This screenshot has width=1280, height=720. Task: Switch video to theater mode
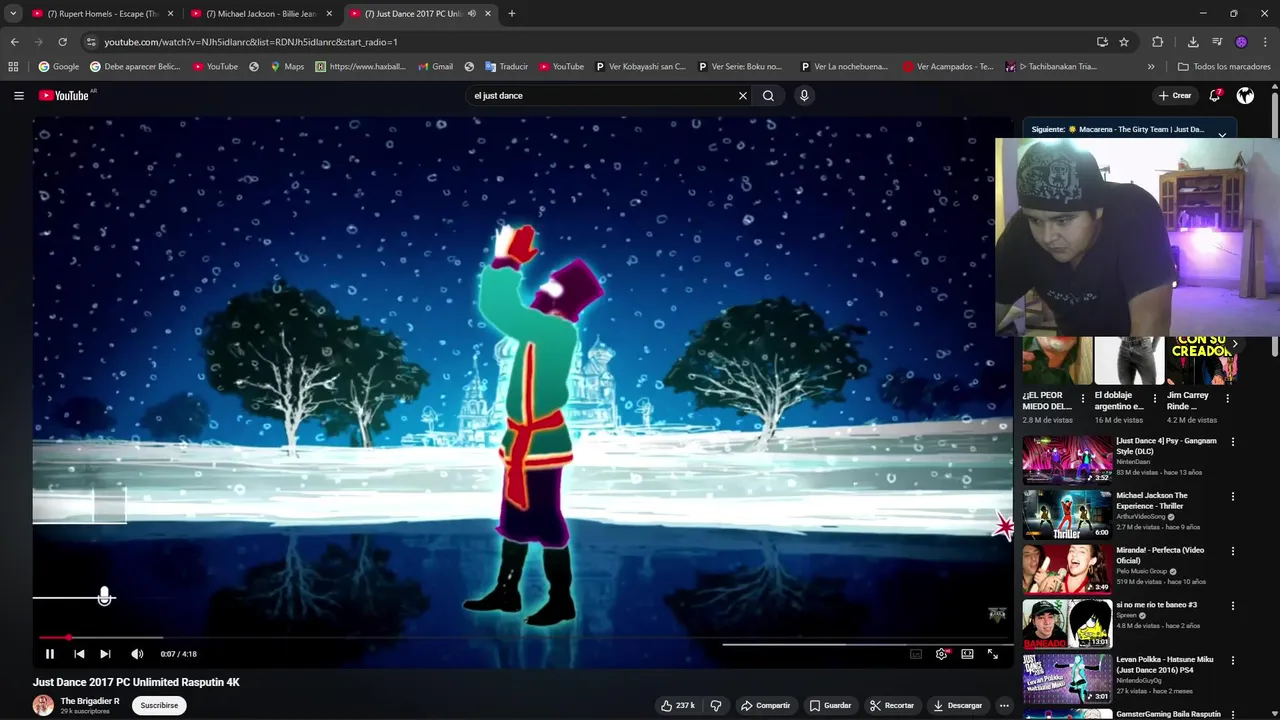click(967, 654)
